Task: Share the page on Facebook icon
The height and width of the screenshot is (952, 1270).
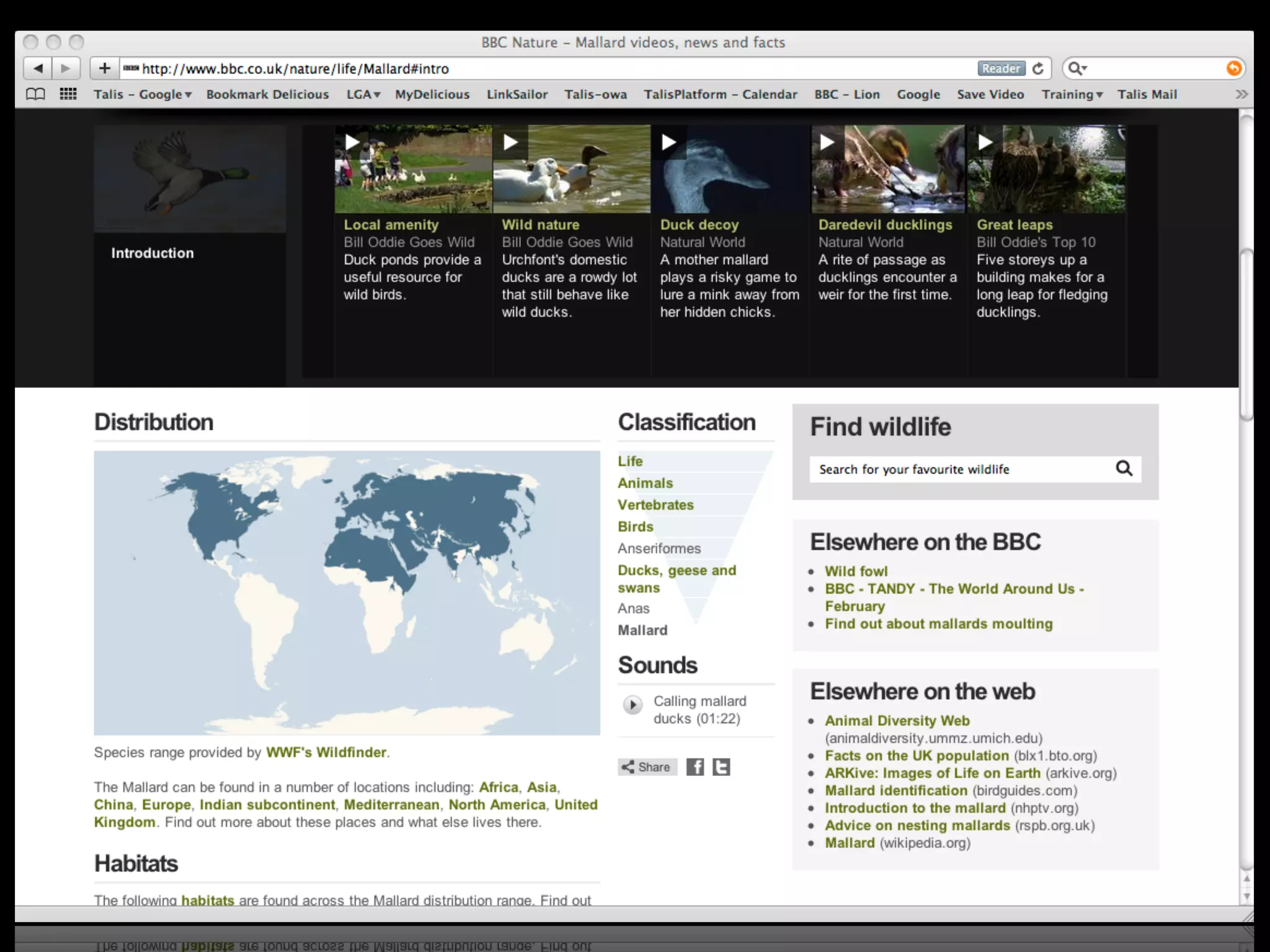Action: [695, 767]
